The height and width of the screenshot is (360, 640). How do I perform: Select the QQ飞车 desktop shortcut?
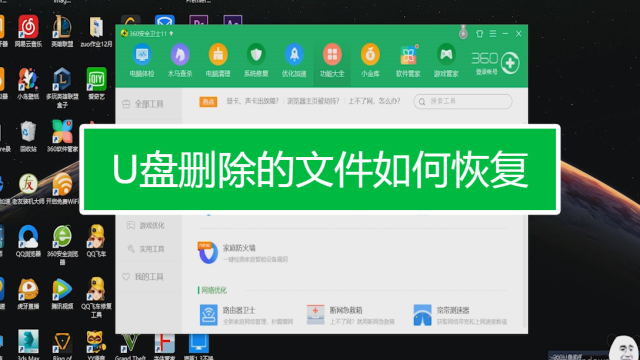tap(96, 241)
